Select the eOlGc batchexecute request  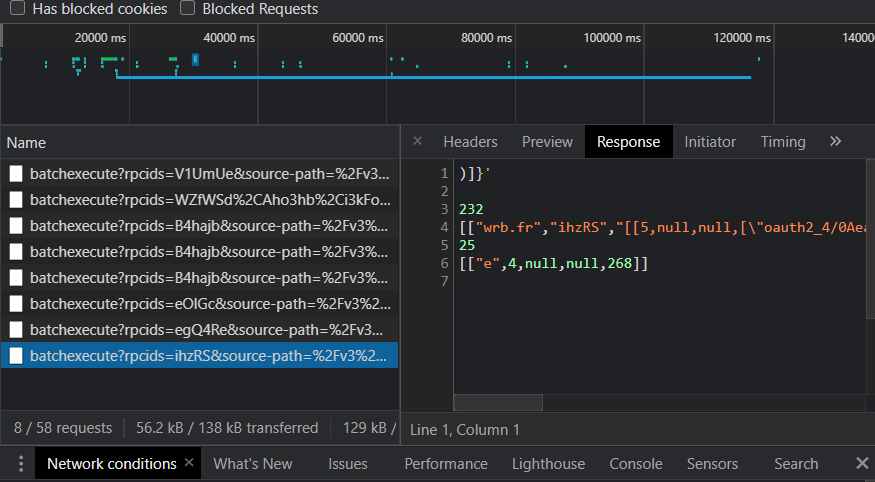pyautogui.click(x=208, y=303)
